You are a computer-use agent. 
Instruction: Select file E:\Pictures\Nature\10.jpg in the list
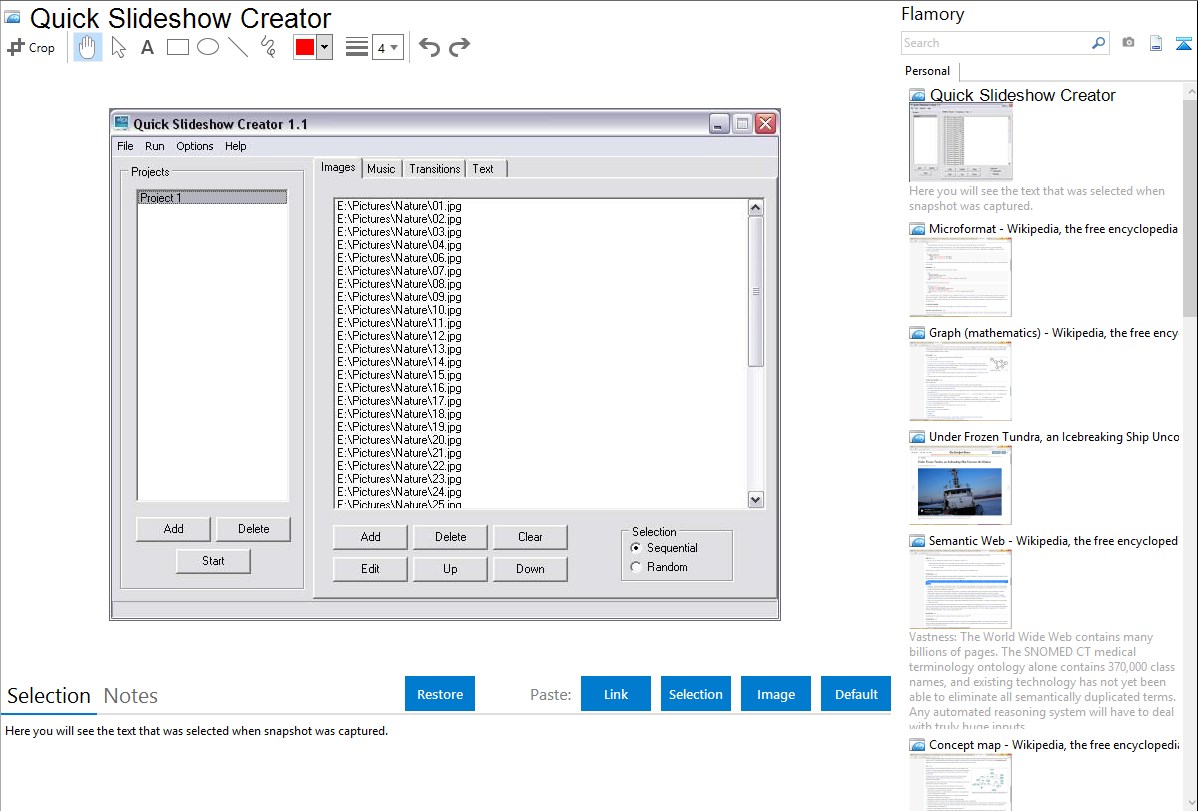399,310
